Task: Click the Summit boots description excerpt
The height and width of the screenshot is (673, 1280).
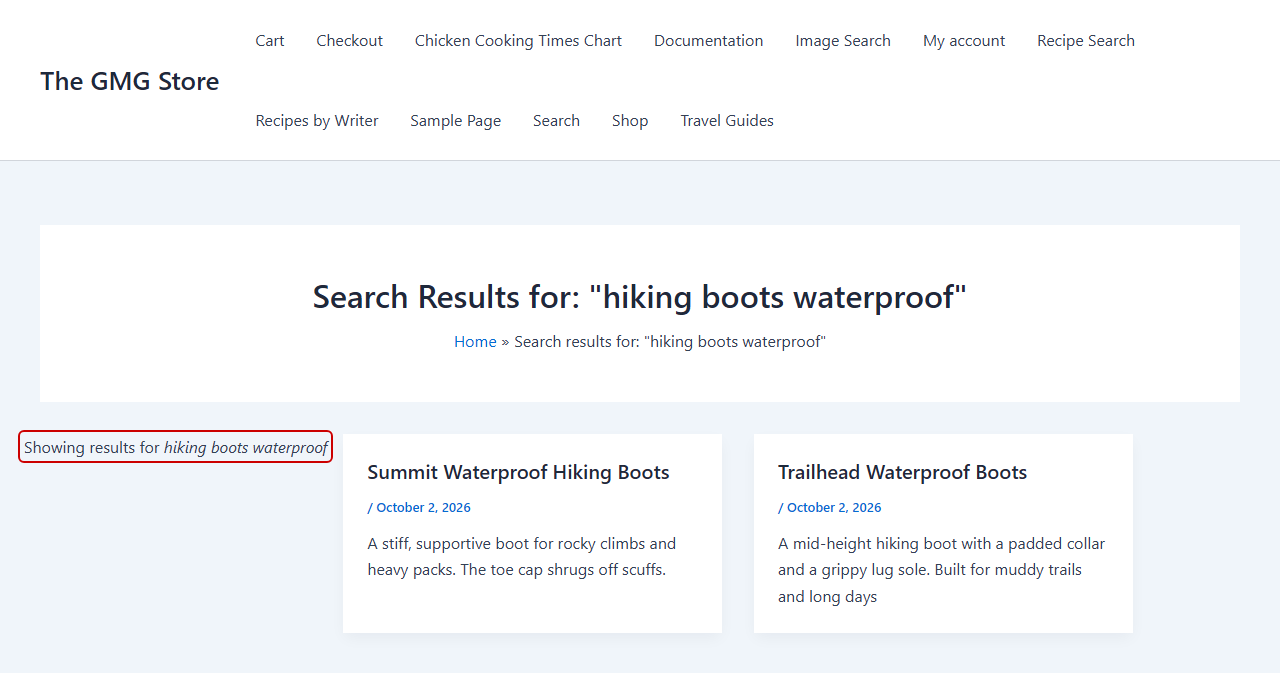Action: tap(522, 557)
